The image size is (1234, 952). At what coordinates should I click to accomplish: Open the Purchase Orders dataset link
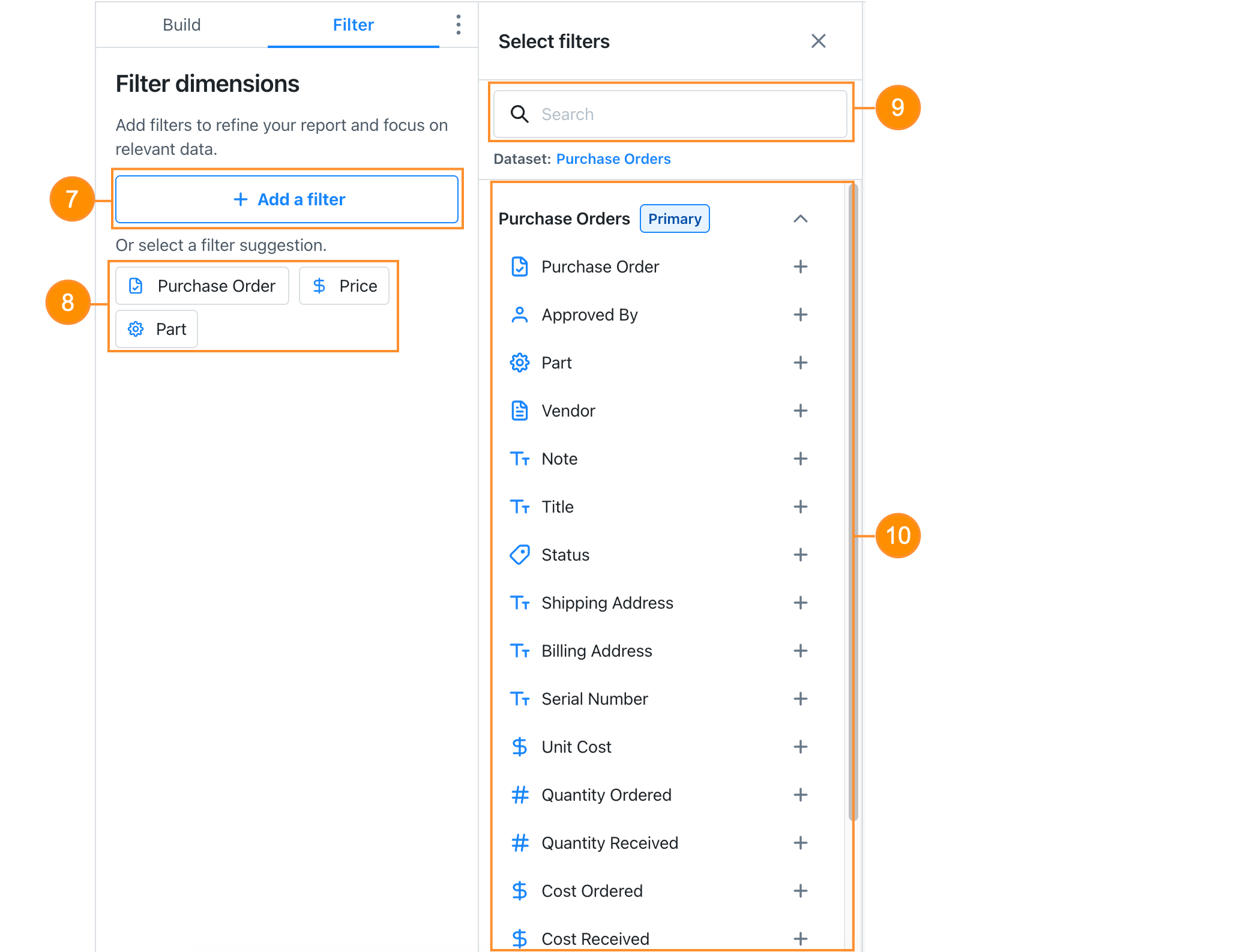click(613, 158)
